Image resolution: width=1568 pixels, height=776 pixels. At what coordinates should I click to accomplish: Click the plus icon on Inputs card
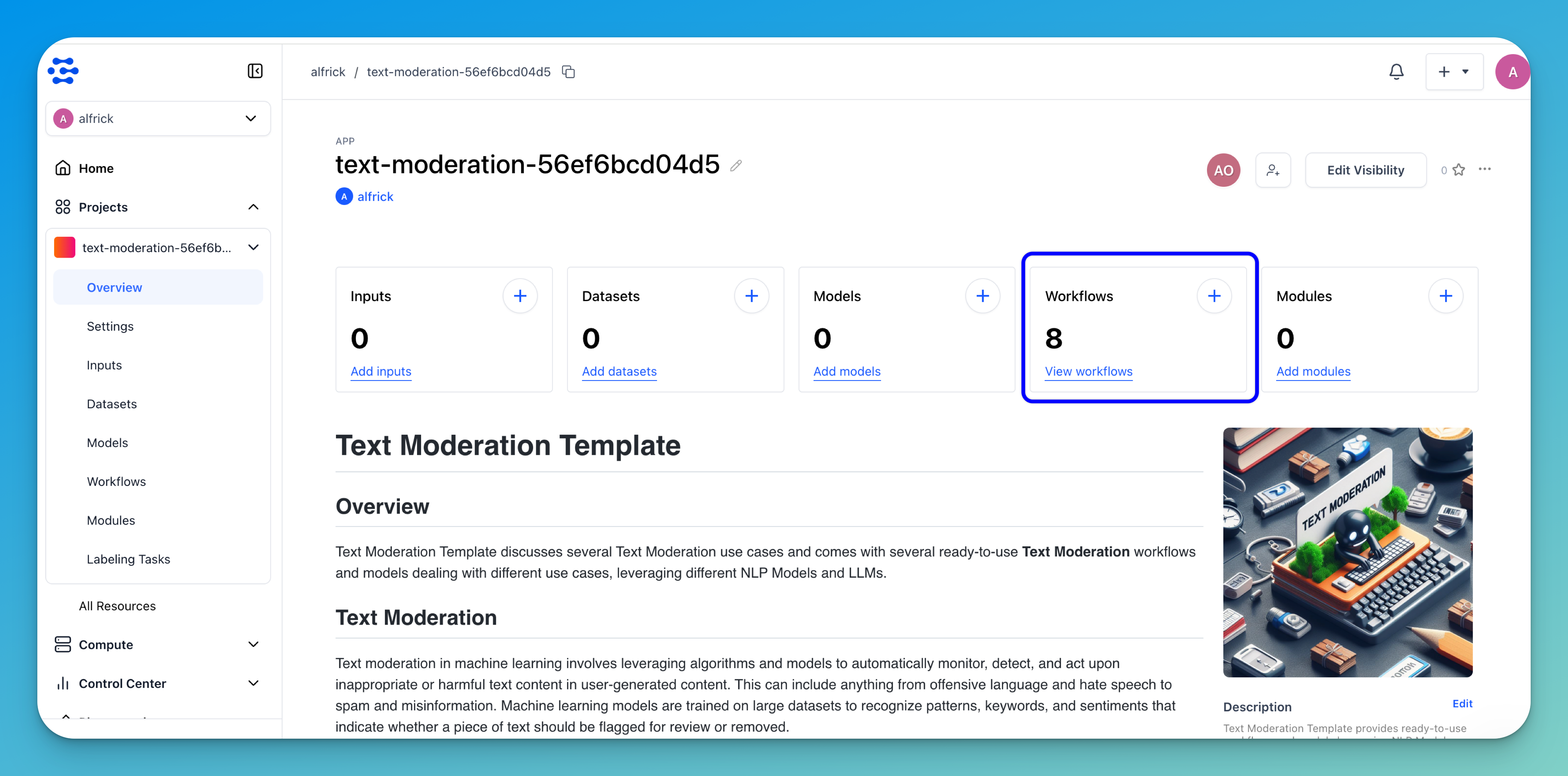[520, 297]
